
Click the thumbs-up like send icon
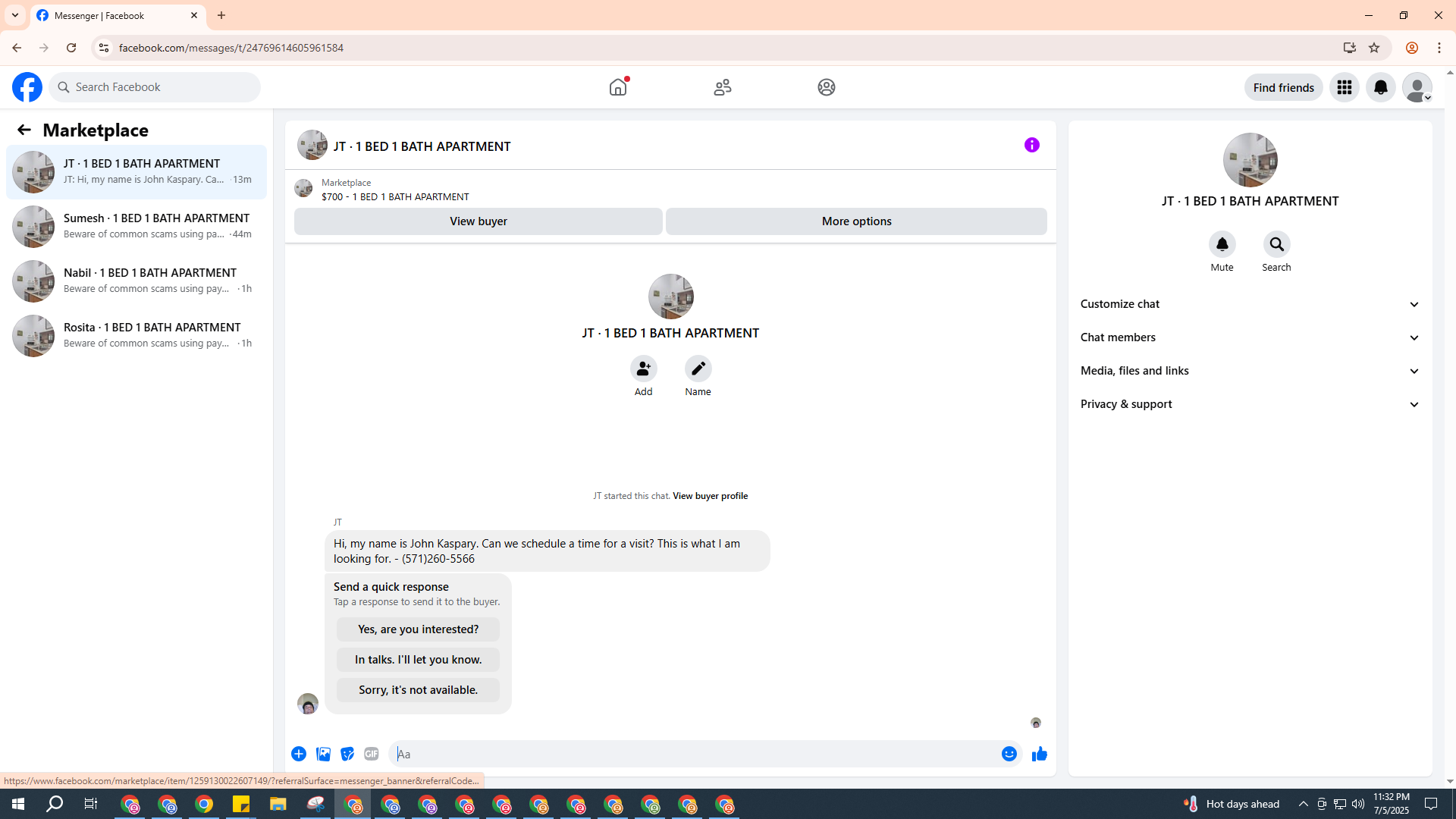point(1039,754)
